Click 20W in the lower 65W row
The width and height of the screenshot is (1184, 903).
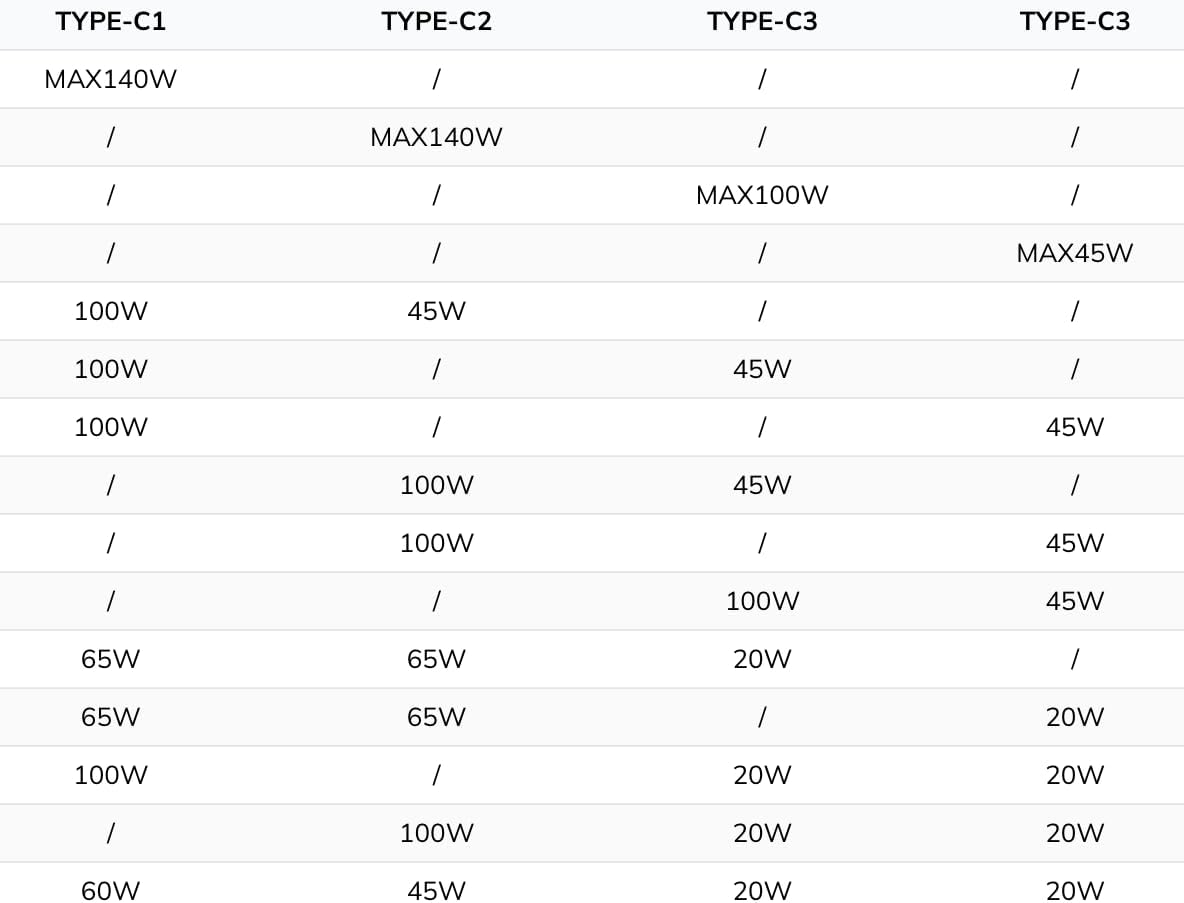1074,718
